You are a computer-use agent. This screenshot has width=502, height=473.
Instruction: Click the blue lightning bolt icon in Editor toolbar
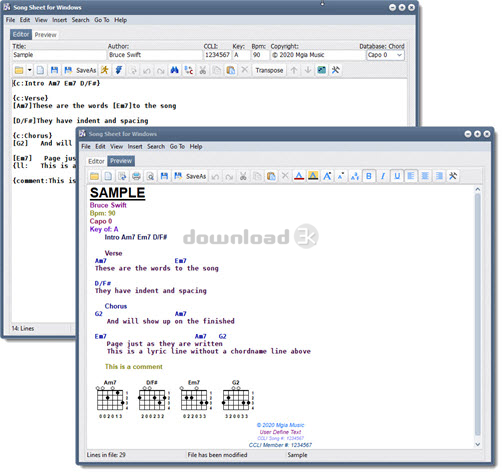point(119,70)
